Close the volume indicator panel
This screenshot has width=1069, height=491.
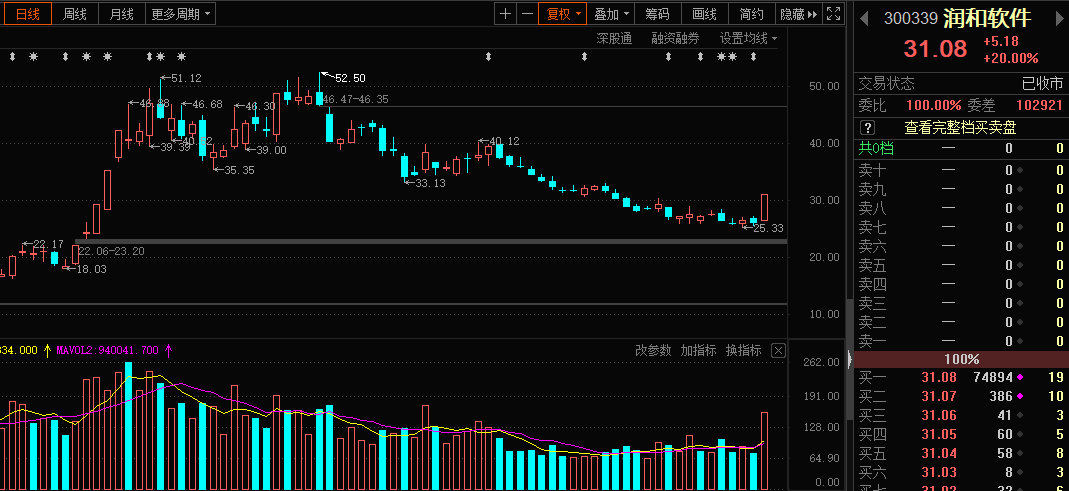tap(778, 351)
